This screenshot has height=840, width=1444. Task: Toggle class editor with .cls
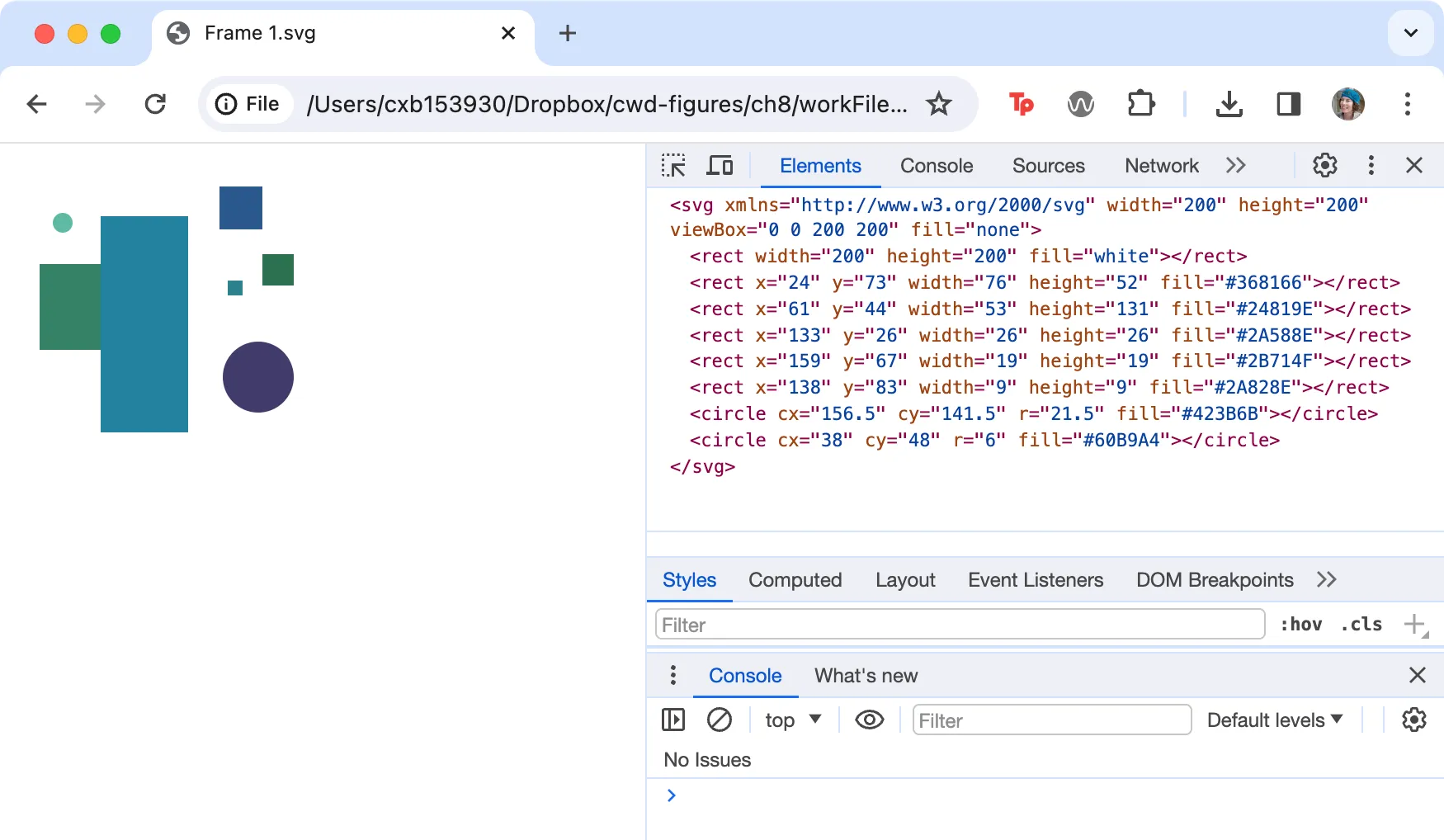pos(1361,625)
